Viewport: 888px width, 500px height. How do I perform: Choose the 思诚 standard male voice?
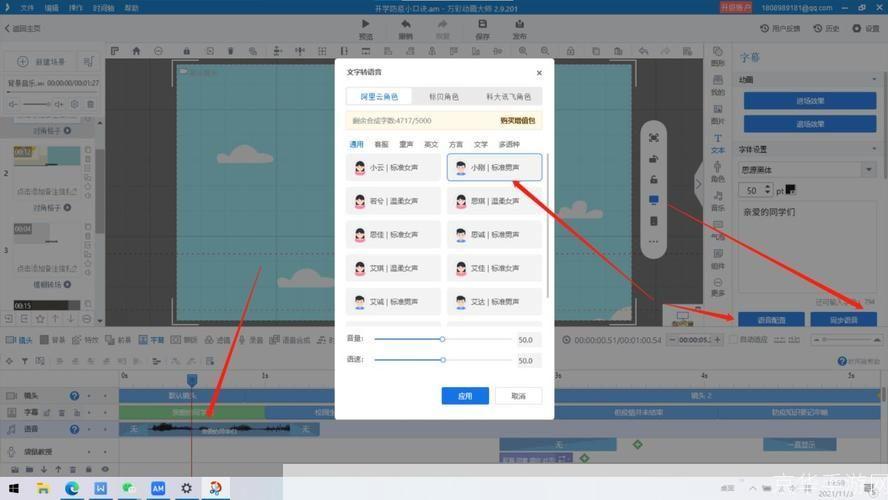(x=494, y=234)
